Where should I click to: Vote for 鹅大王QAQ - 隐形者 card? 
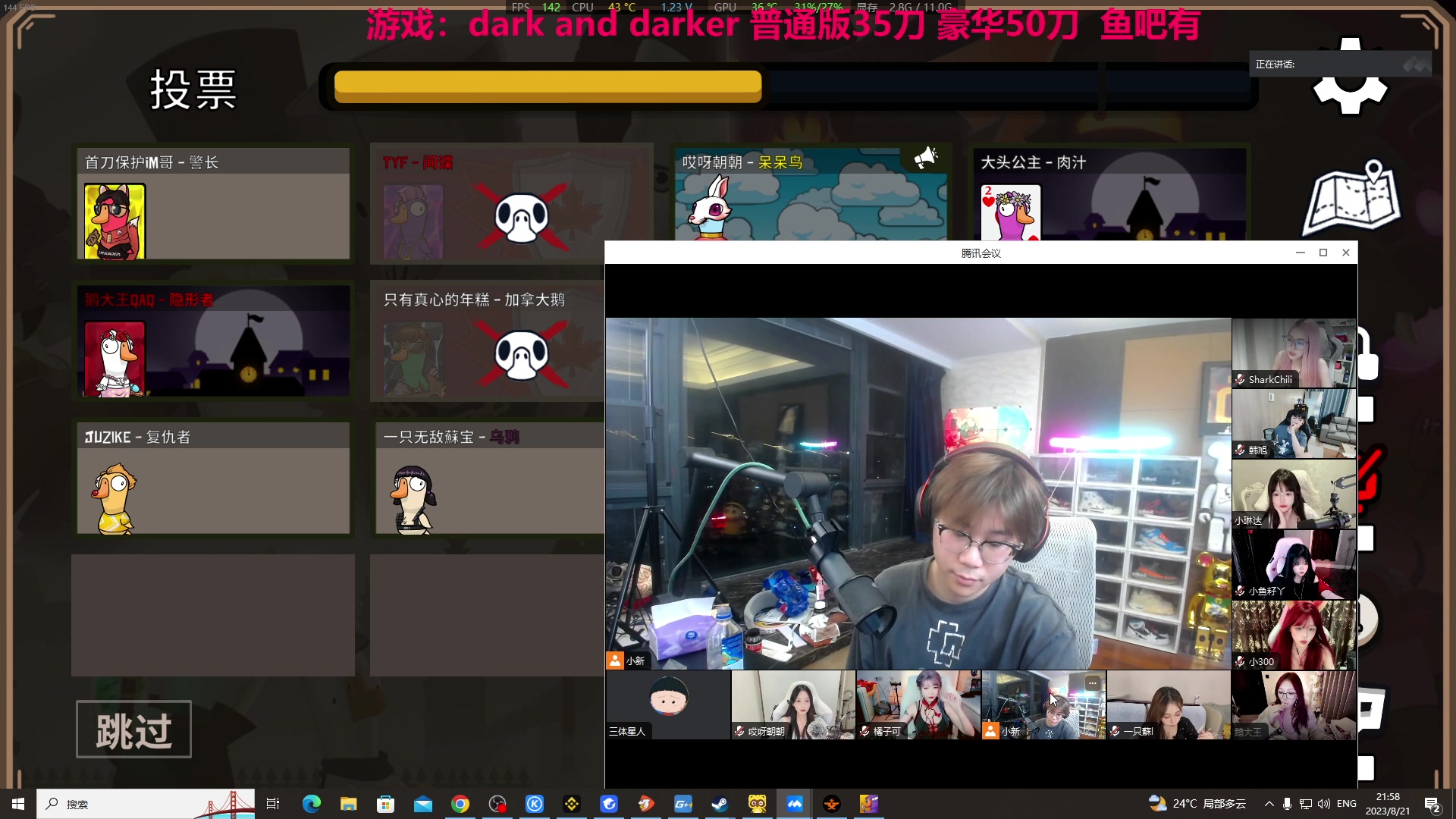coord(213,341)
